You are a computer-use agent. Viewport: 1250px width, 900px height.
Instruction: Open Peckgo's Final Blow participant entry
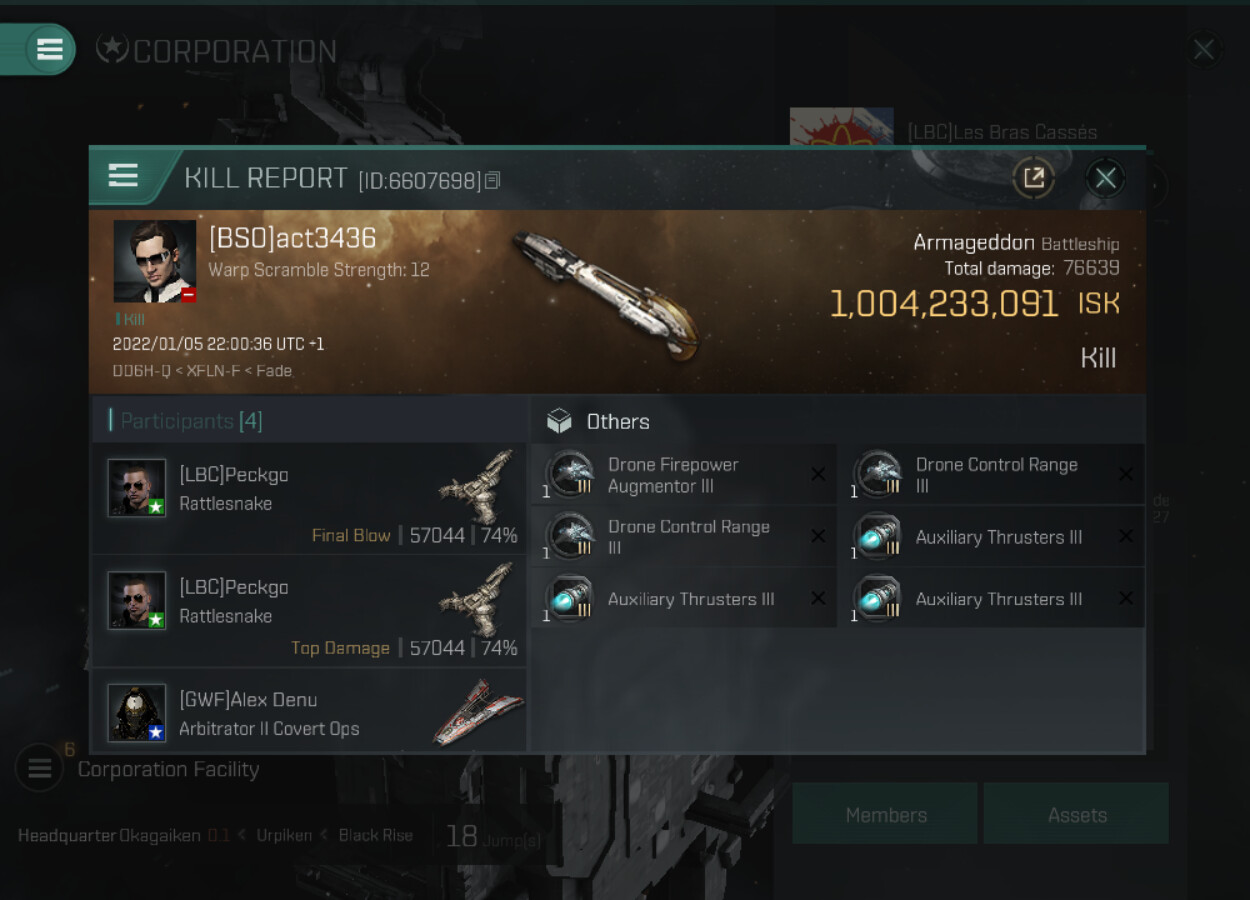(x=309, y=499)
